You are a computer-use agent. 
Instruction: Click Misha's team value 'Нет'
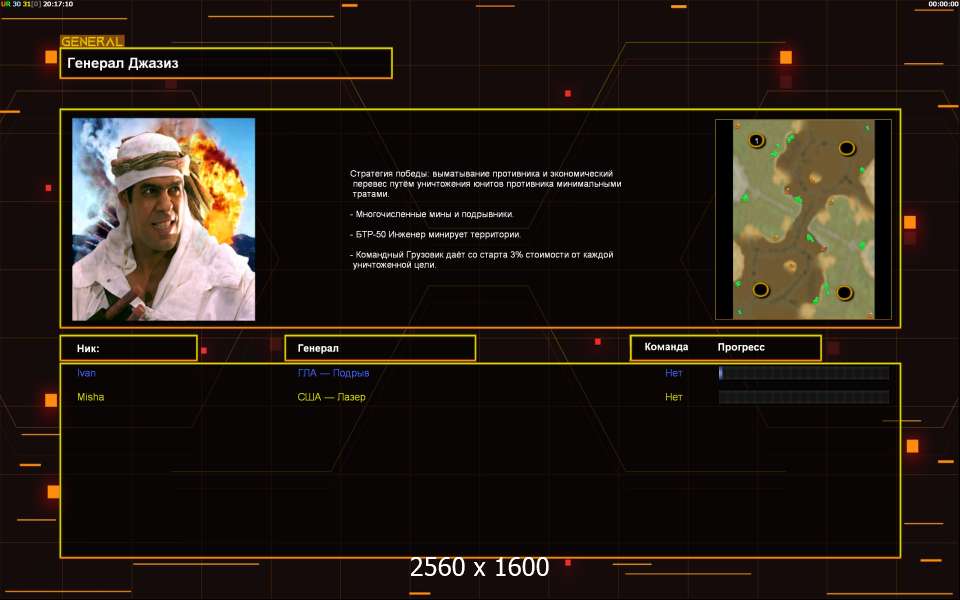coord(673,397)
